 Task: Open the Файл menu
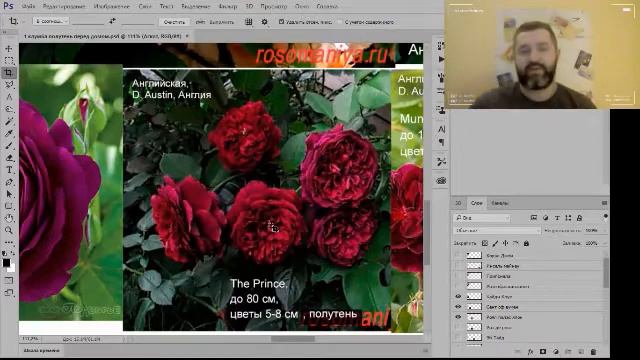coord(28,6)
